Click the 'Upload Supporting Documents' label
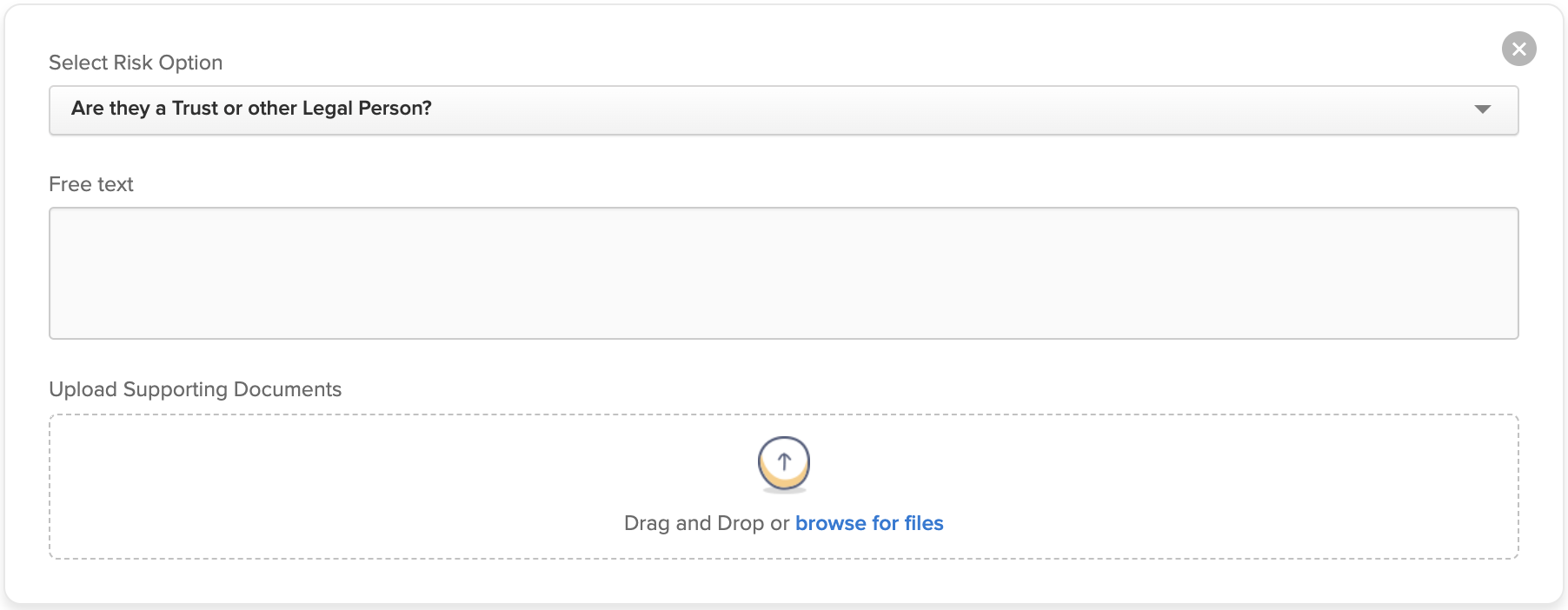Screen dimensions: 1568x610 (x=196, y=389)
